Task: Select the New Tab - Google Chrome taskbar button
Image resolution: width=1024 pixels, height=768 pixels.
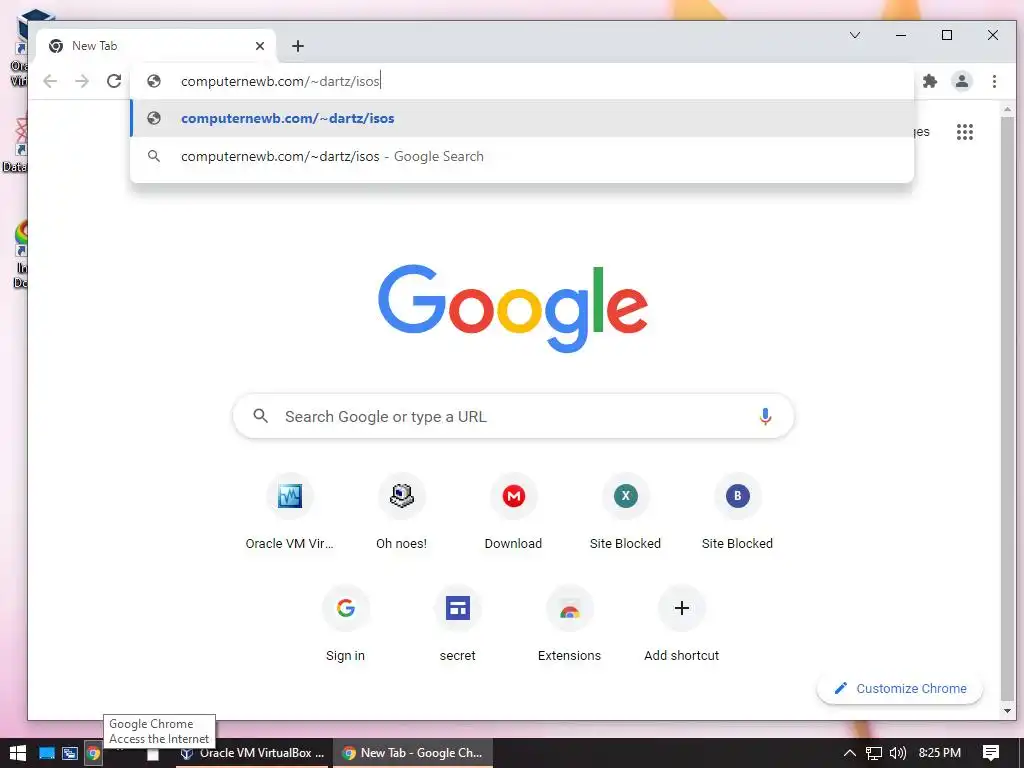Action: (413, 753)
